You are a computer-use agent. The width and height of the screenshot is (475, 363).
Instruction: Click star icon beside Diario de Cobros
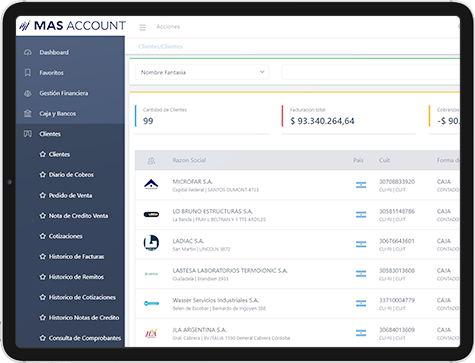[x=43, y=175]
